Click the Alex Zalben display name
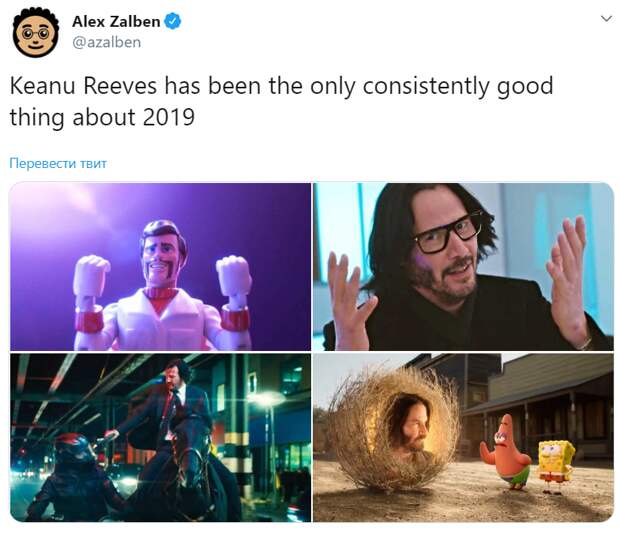 pyautogui.click(x=116, y=21)
